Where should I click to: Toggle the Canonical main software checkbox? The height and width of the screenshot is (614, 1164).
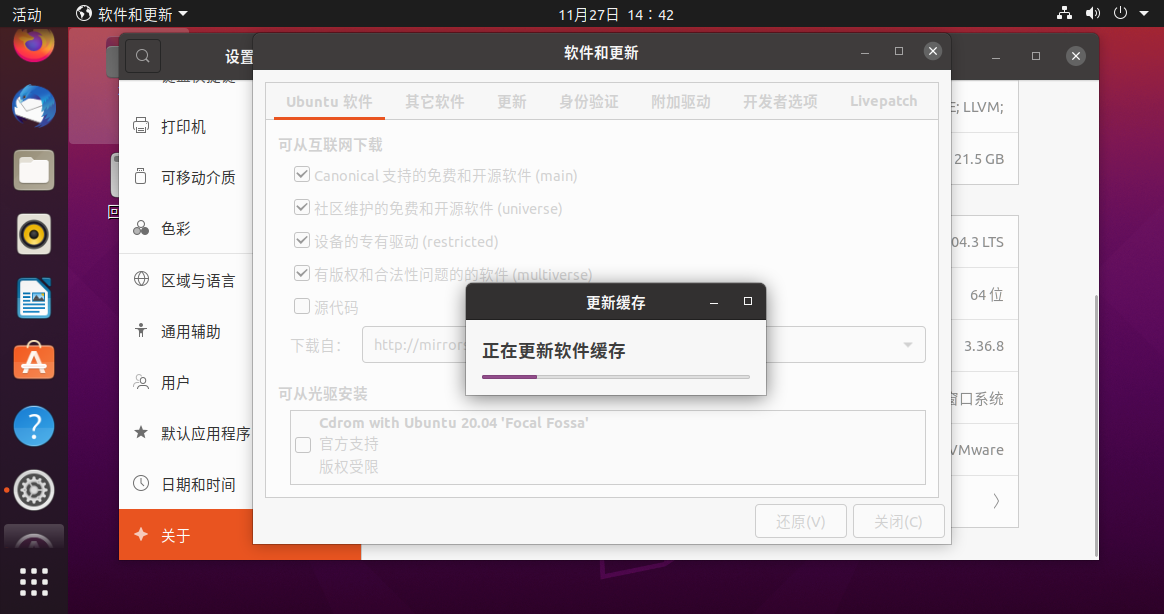tap(302, 174)
